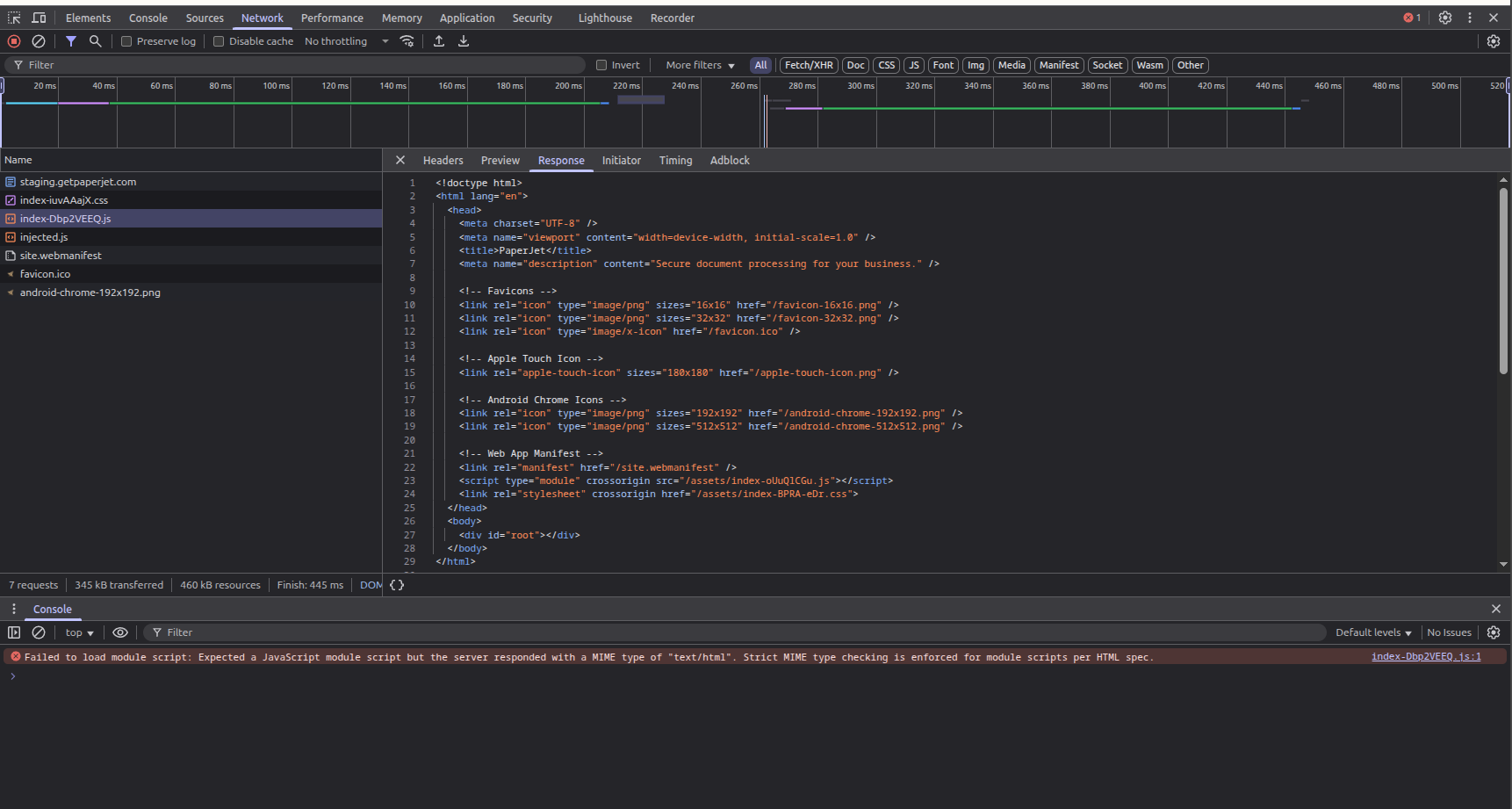Close the request details pane

(400, 160)
